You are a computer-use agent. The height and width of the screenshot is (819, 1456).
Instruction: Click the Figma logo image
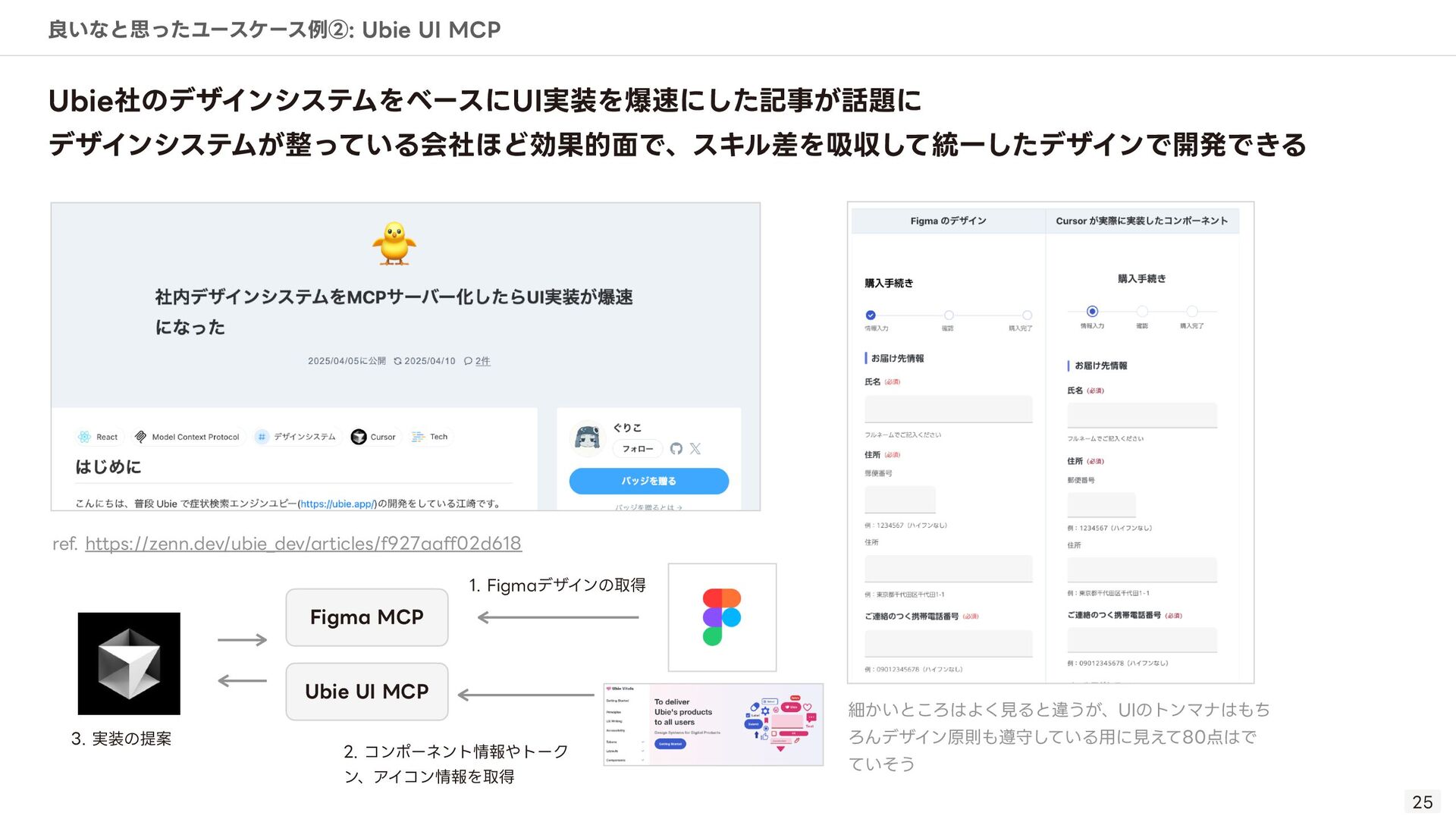(722, 617)
